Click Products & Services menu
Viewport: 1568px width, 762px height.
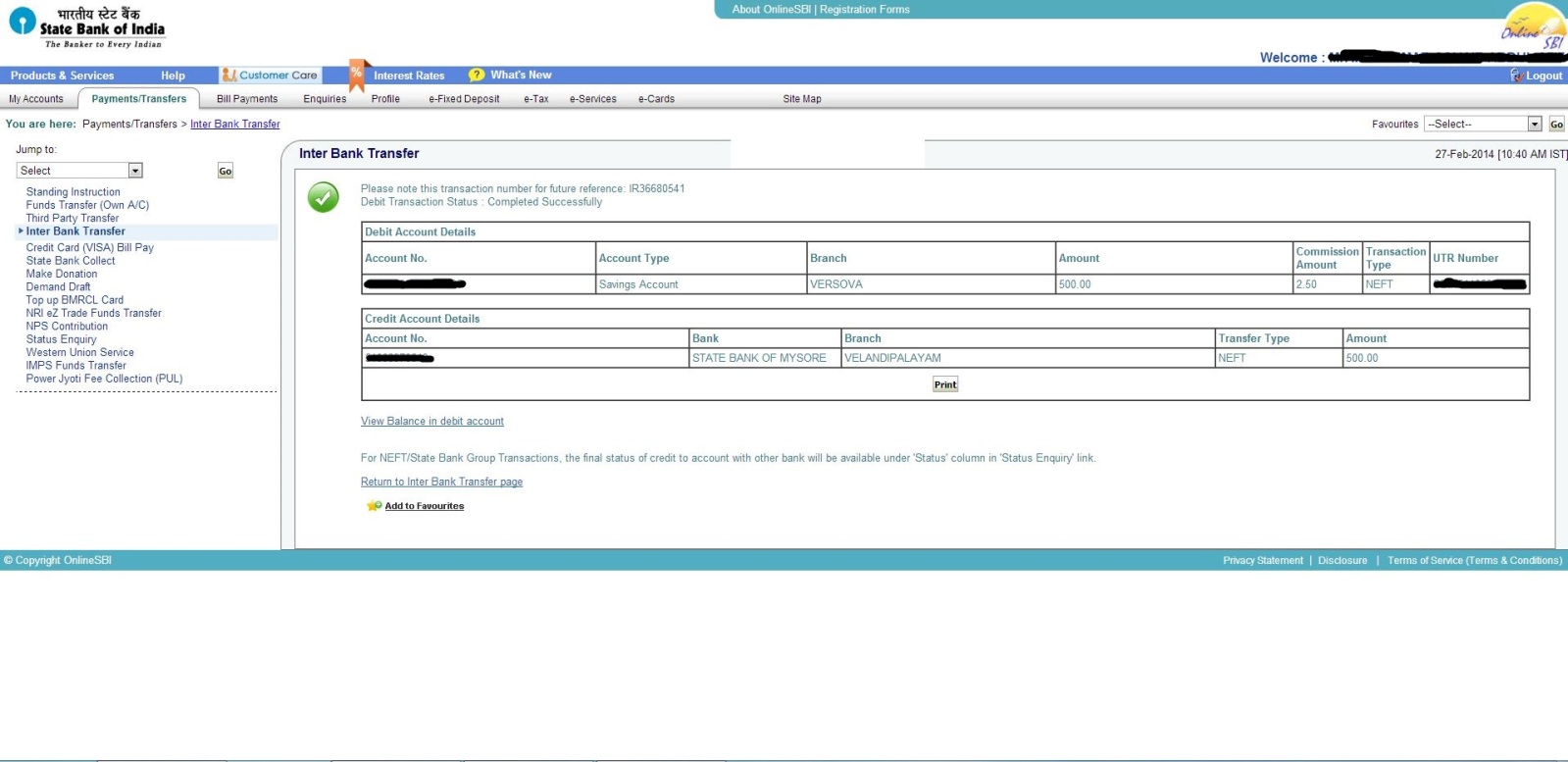point(62,76)
